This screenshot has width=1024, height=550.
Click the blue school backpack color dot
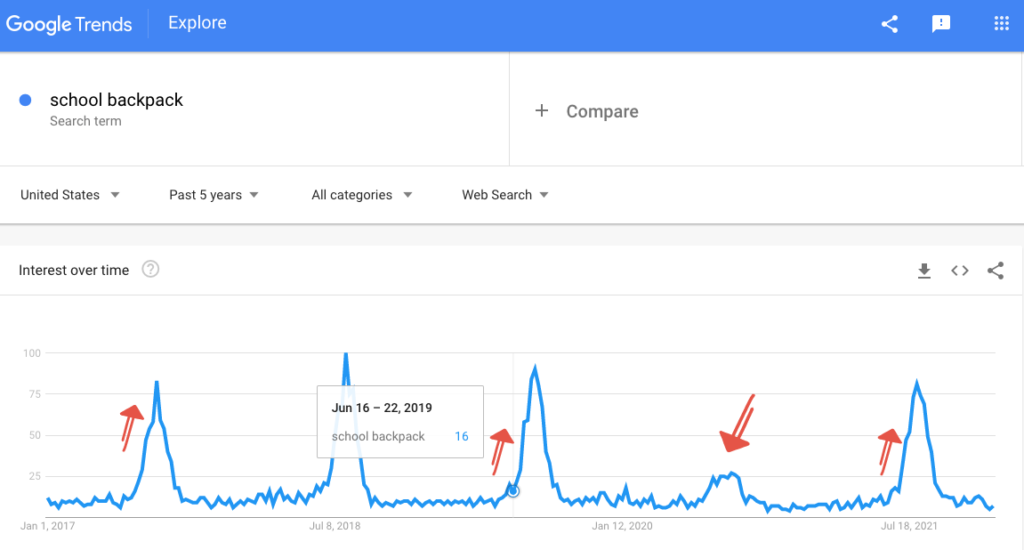click(26, 100)
